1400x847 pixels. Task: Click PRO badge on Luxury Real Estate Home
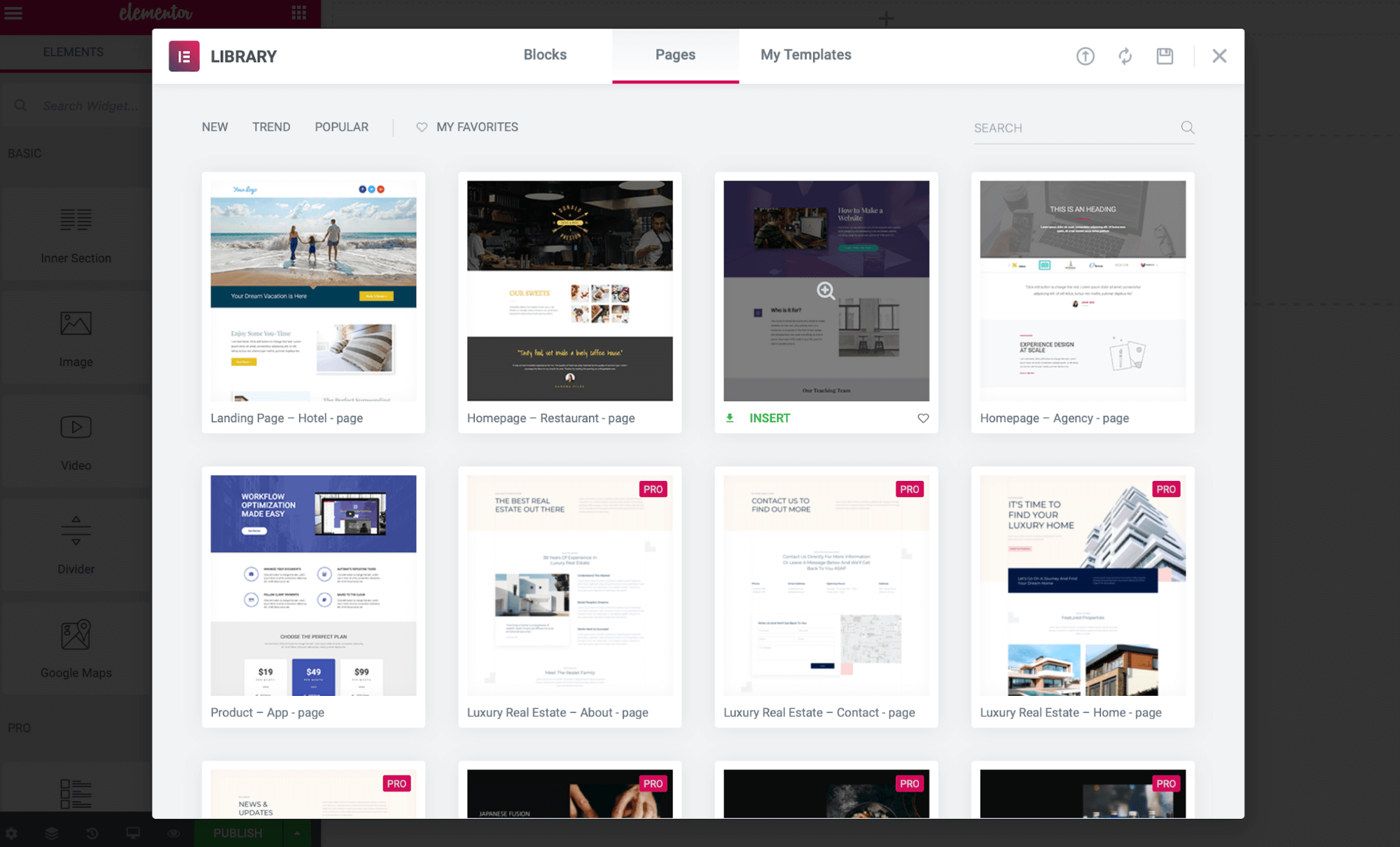point(1165,489)
